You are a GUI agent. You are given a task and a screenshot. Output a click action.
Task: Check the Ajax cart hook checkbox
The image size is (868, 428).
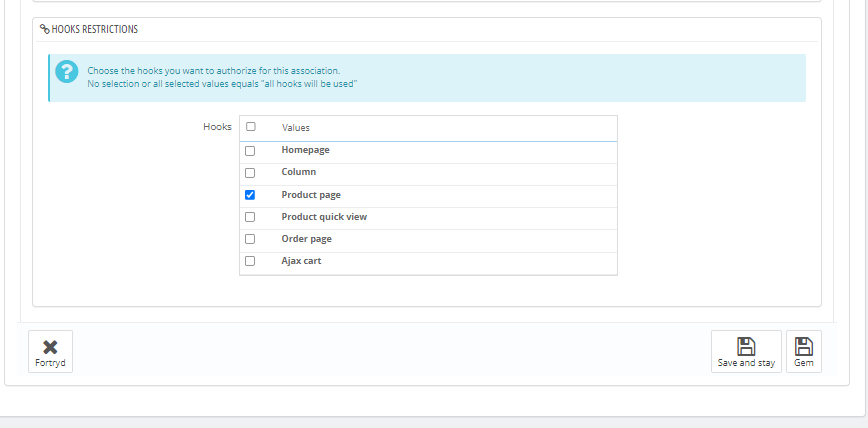click(x=250, y=261)
